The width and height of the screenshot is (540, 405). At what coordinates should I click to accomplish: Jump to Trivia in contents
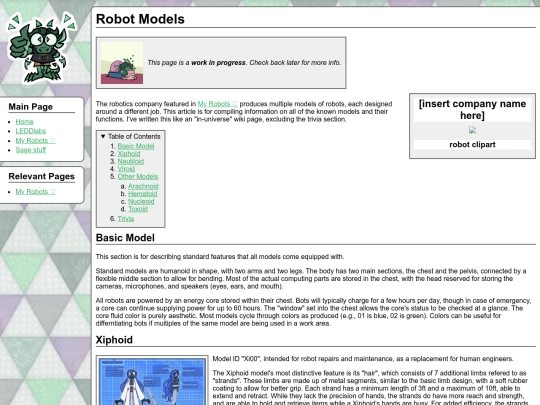point(126,219)
